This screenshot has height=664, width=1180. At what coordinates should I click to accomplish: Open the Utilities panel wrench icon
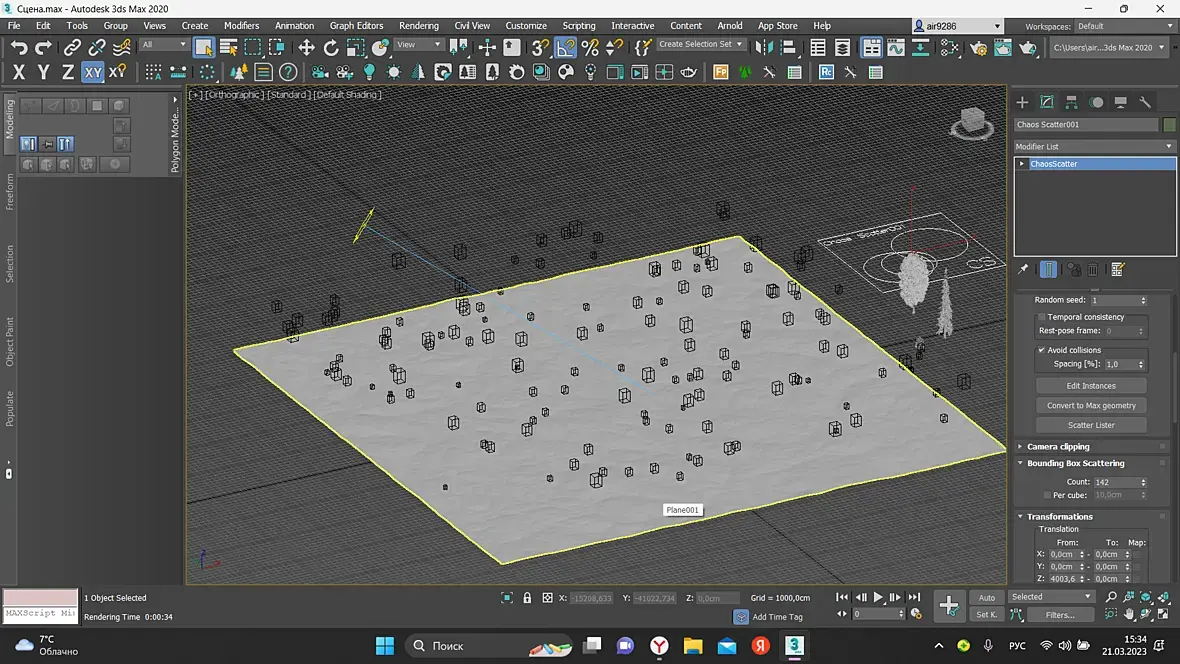coord(1145,102)
